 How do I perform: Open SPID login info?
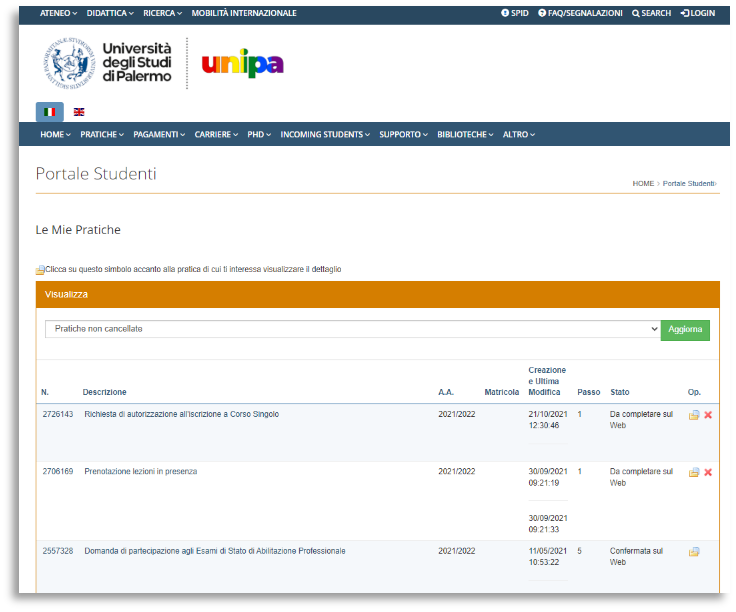click(514, 13)
